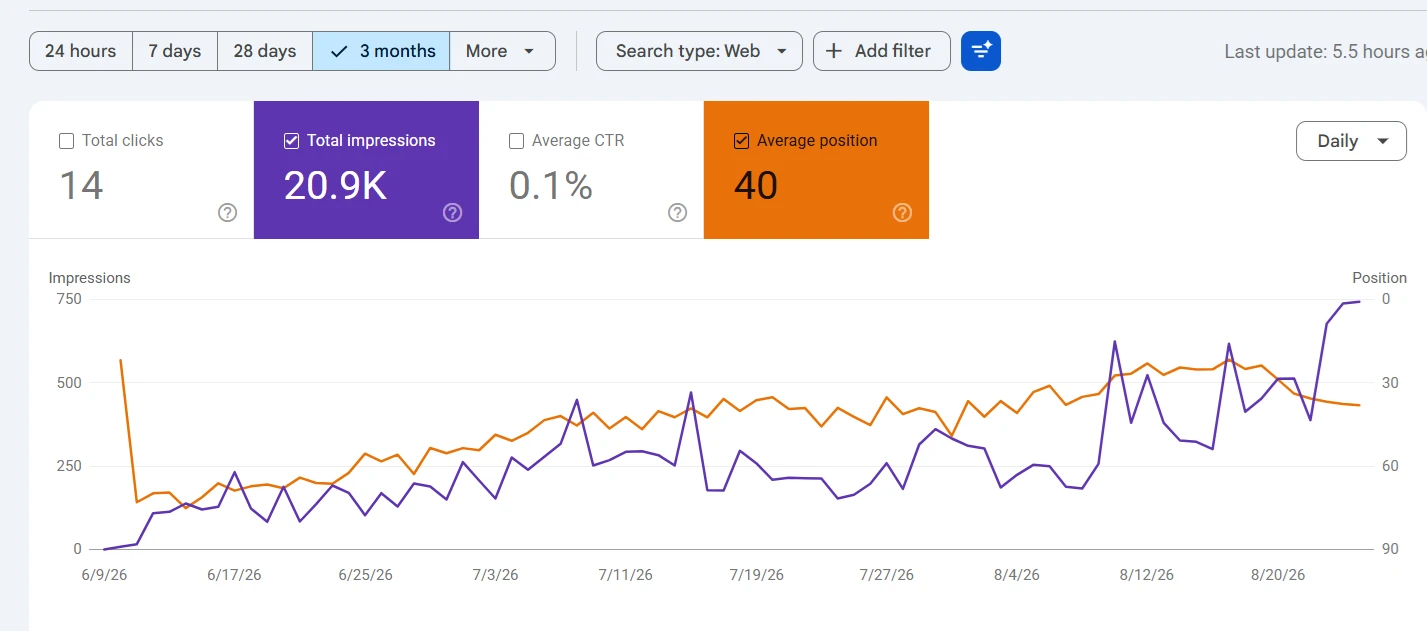Click help icon on Total impressions card

point(453,212)
